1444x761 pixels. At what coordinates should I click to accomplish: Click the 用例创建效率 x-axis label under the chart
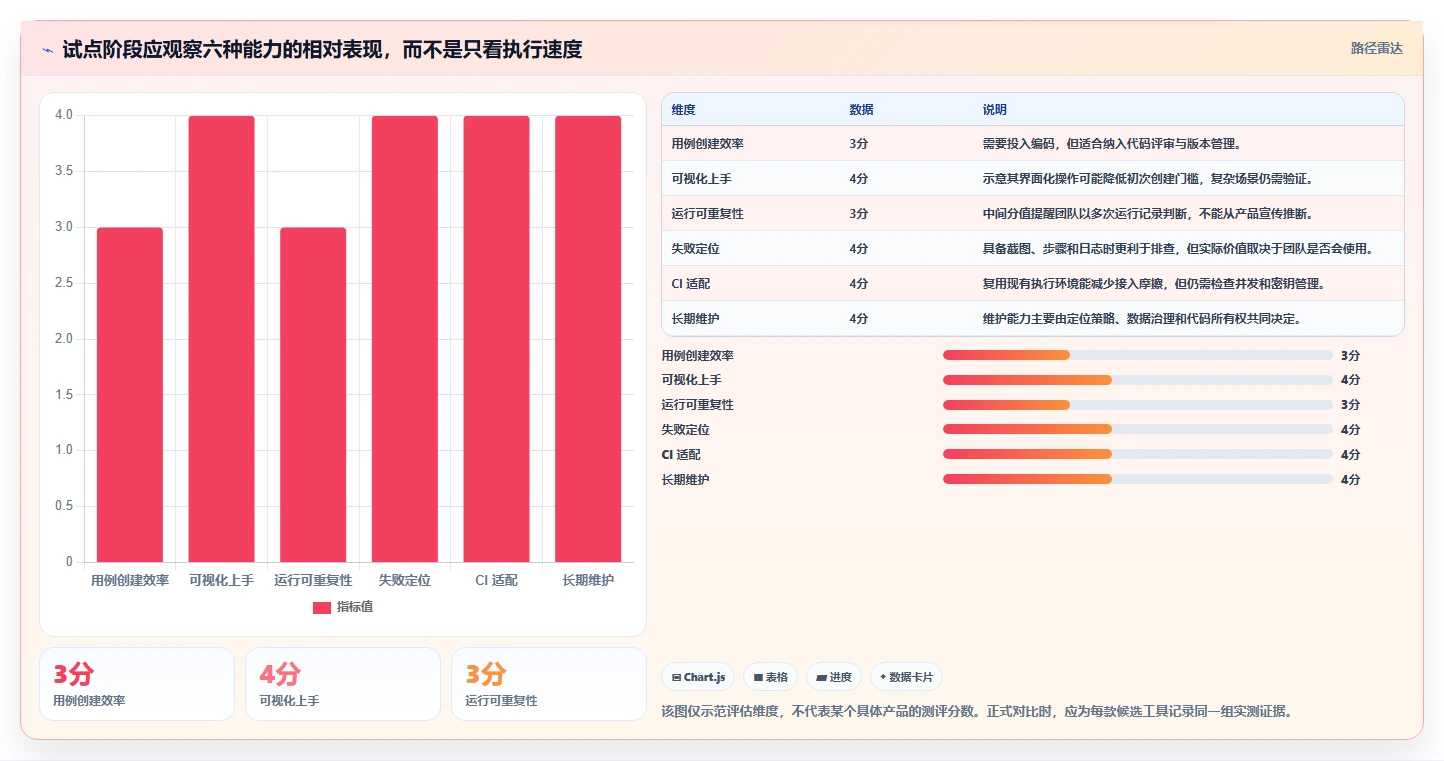(130, 580)
